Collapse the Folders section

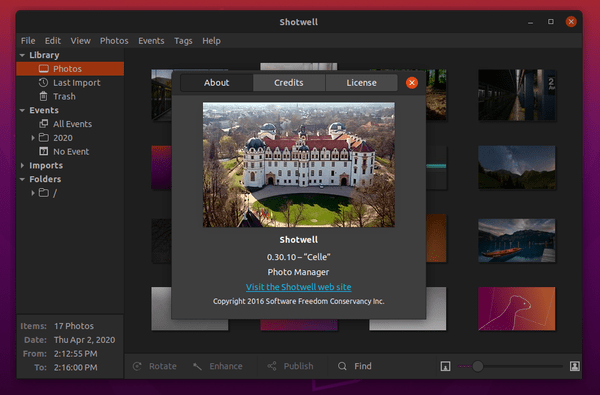(x=22, y=180)
